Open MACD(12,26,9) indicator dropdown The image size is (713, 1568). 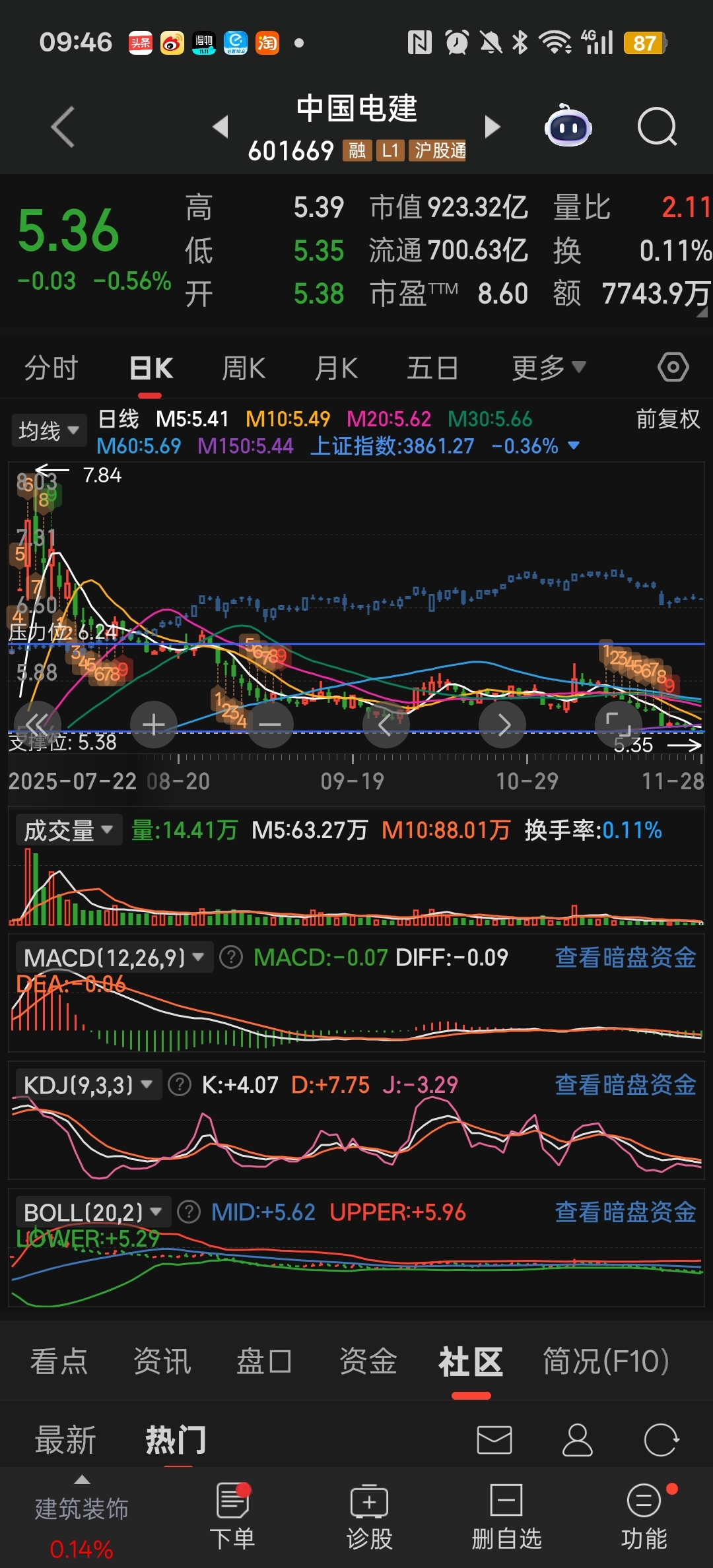pyautogui.click(x=114, y=957)
